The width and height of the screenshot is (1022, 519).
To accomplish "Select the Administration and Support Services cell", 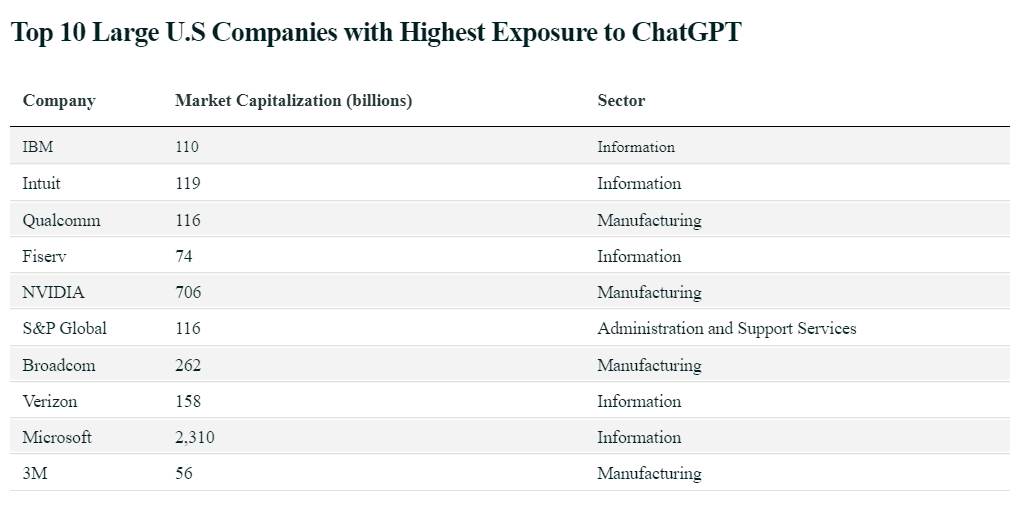I will coord(726,329).
